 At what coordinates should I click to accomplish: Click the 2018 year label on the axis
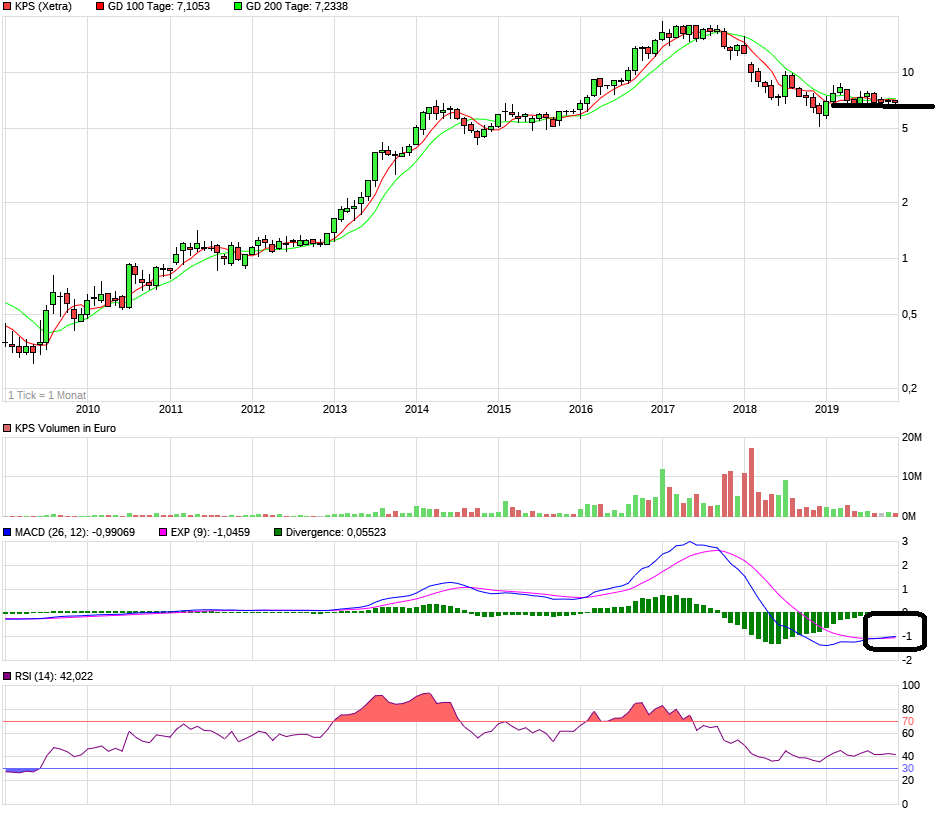pyautogui.click(x=745, y=409)
